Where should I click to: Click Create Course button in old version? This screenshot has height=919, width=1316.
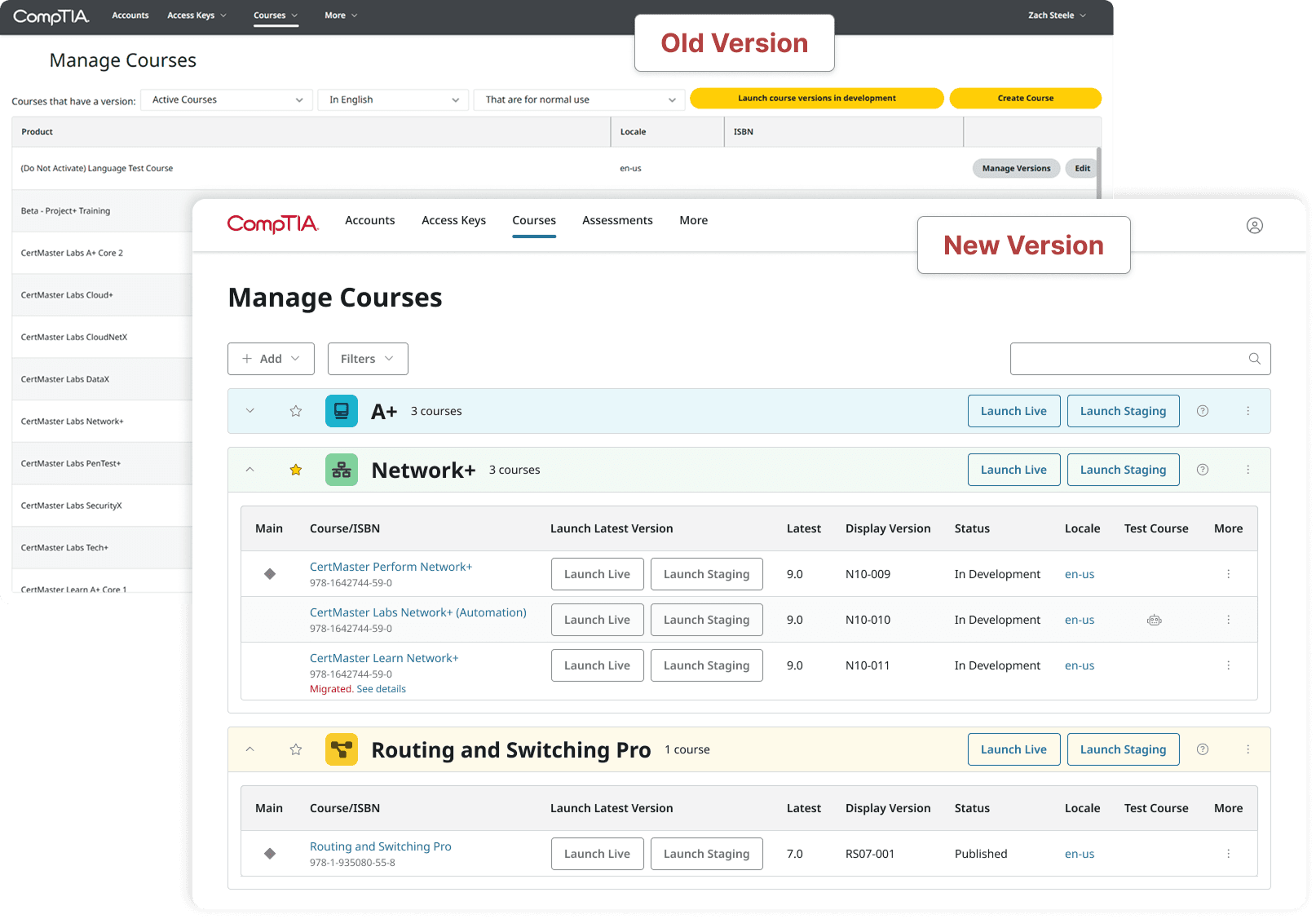1026,99
